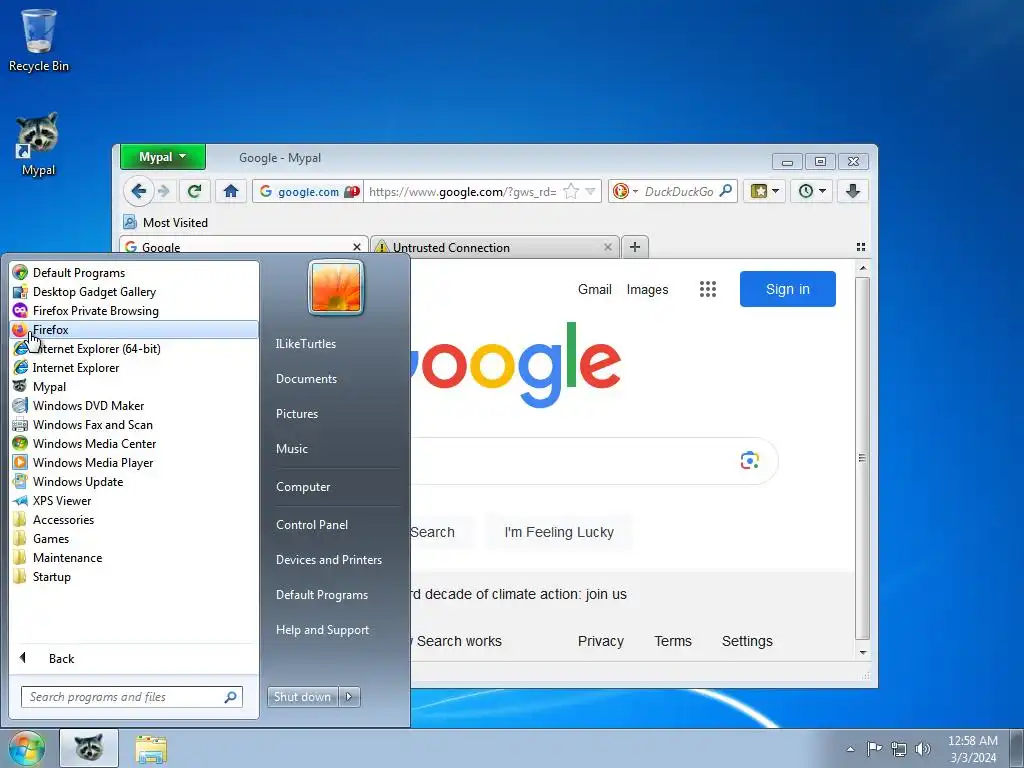Open the Privacy footer link
The height and width of the screenshot is (768, 1024).
[x=601, y=641]
